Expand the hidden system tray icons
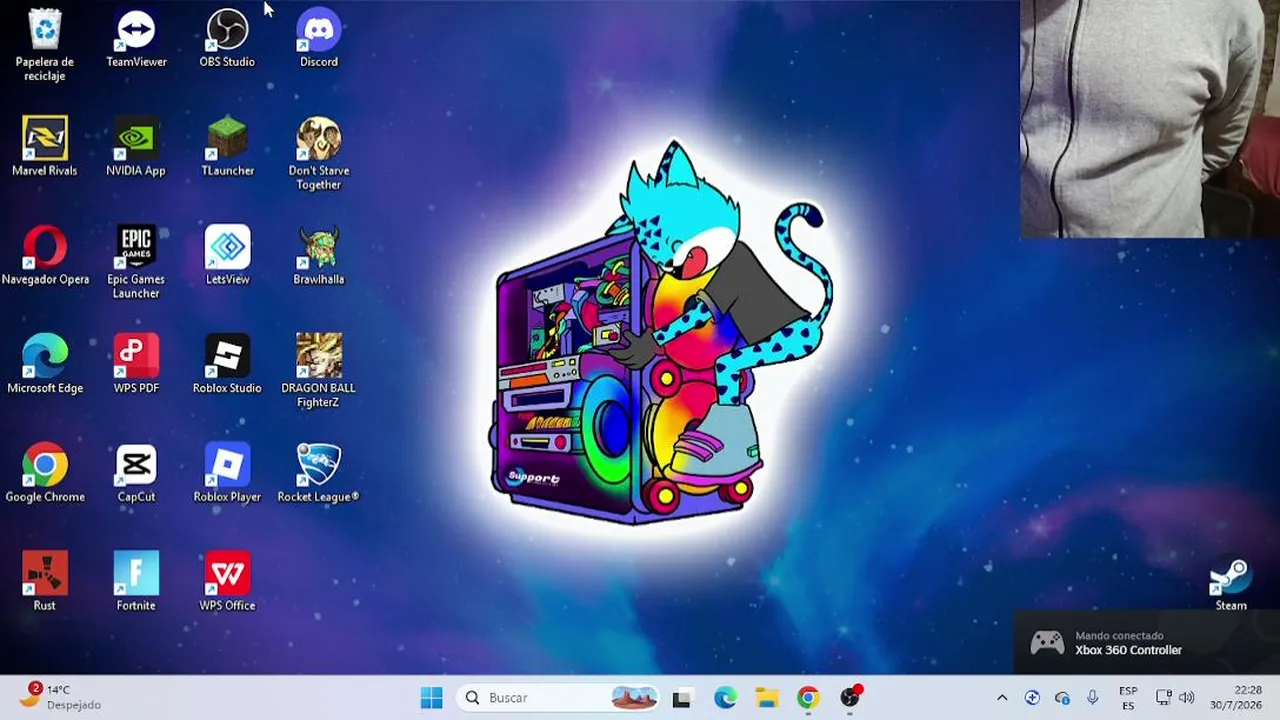This screenshot has width=1280, height=720. 1002,698
